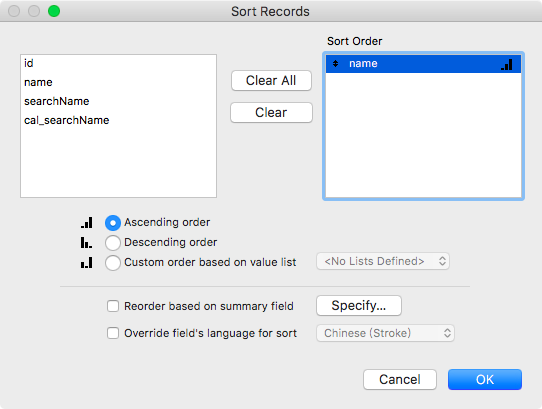Select the Ascending order radio button
The width and height of the screenshot is (542, 409).
coord(113,223)
